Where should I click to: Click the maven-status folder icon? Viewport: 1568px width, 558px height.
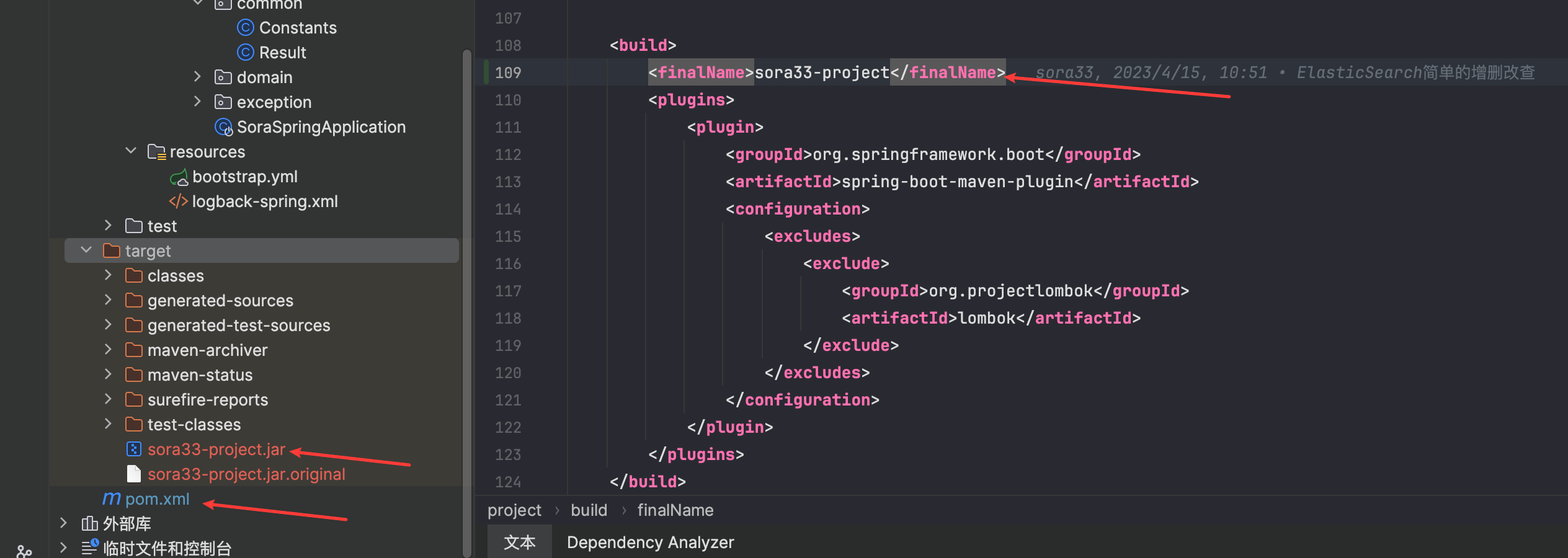coord(133,374)
